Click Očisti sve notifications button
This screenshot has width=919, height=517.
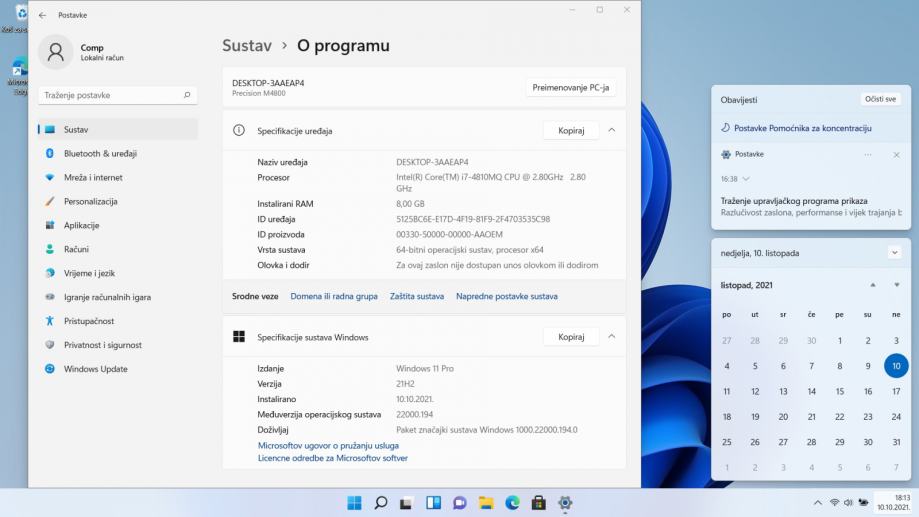(x=880, y=99)
